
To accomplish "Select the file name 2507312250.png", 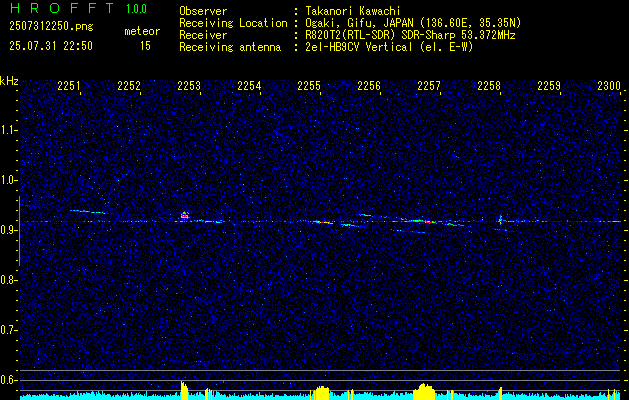I will (51, 26).
